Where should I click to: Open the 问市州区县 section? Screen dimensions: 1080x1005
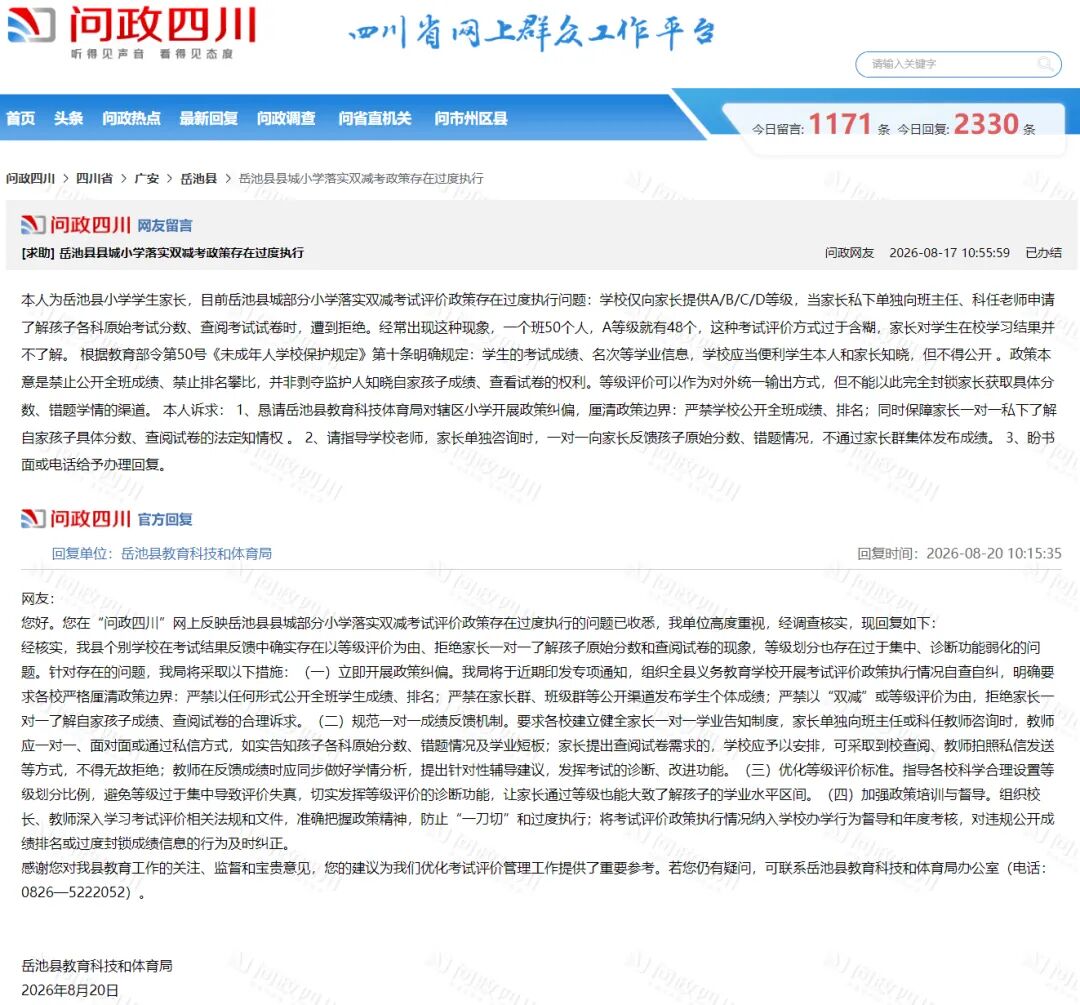pyautogui.click(x=470, y=118)
